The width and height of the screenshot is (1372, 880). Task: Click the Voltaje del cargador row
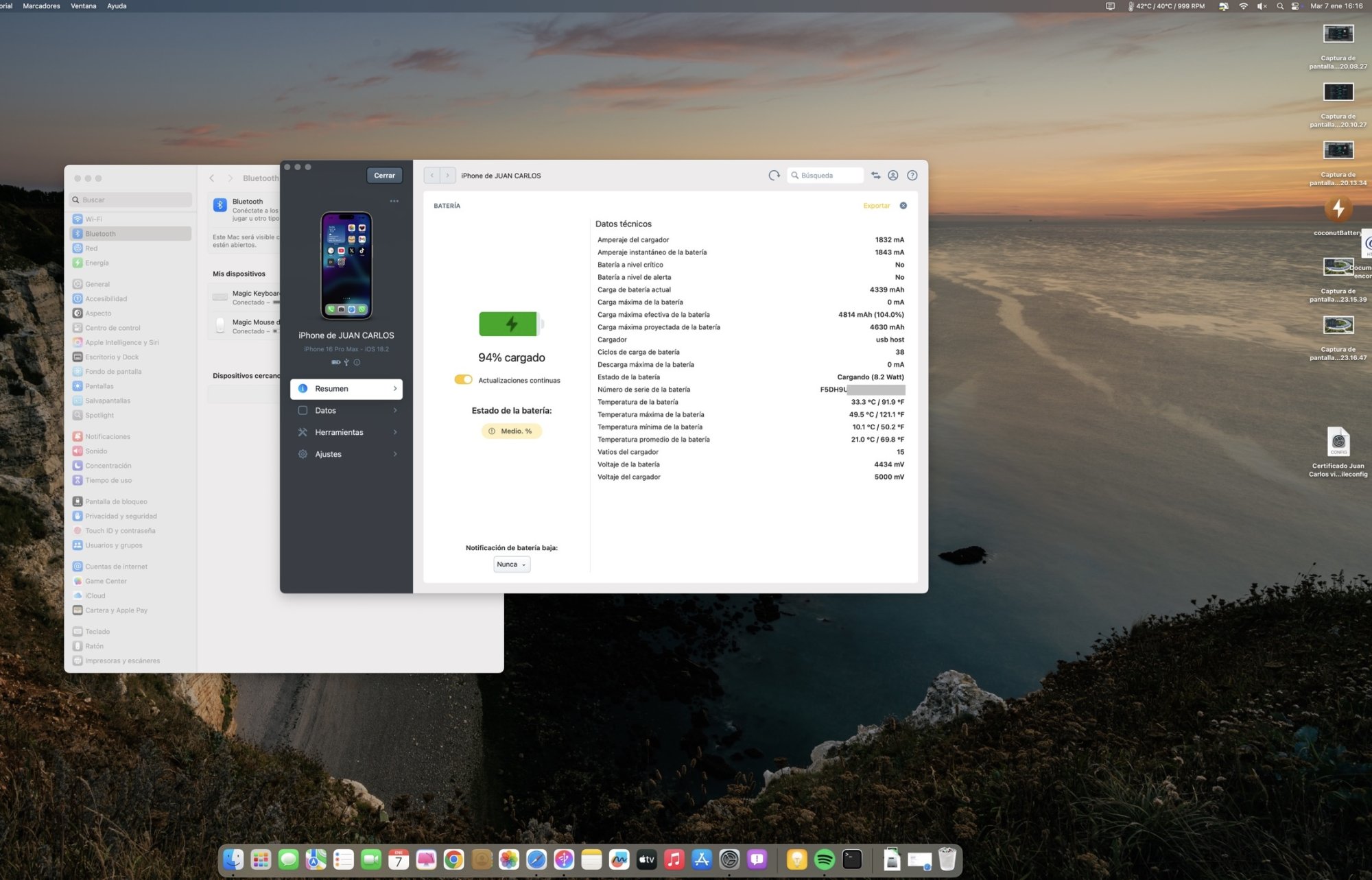point(750,477)
